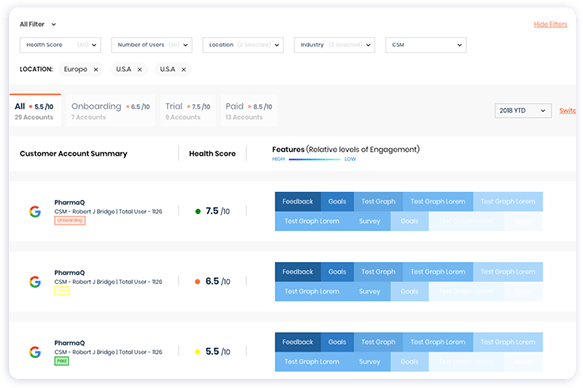Remove the Europe location filter chip

click(96, 69)
